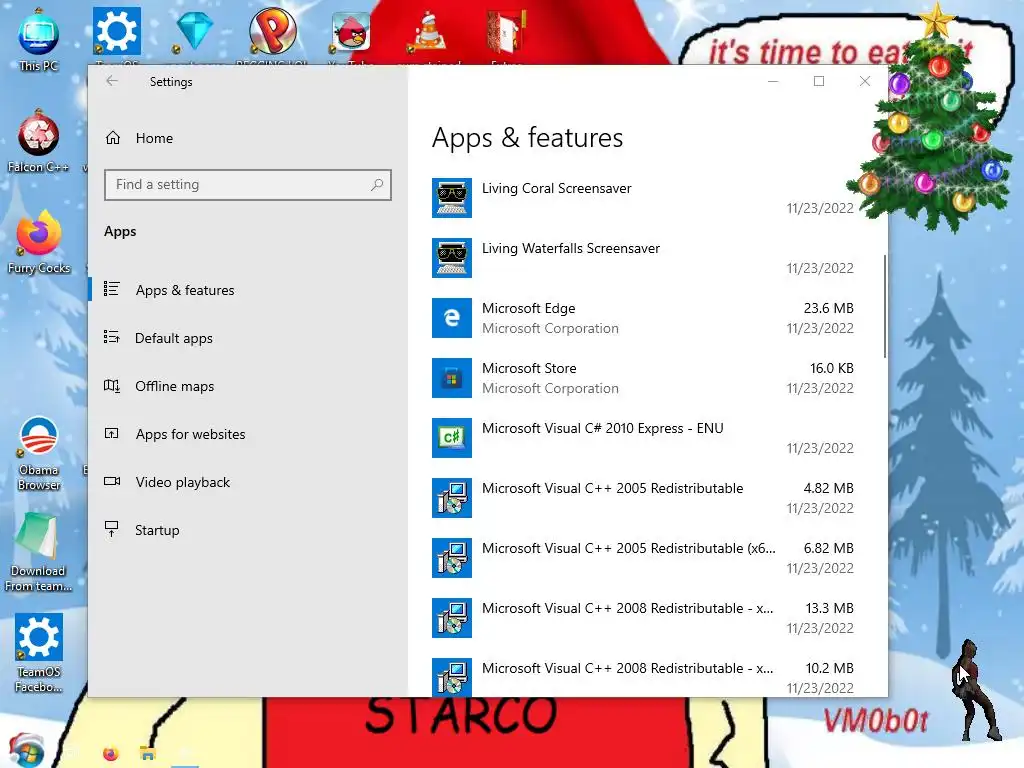Select the Angry Birds desktop icon
This screenshot has height=768, width=1024.
point(351,32)
